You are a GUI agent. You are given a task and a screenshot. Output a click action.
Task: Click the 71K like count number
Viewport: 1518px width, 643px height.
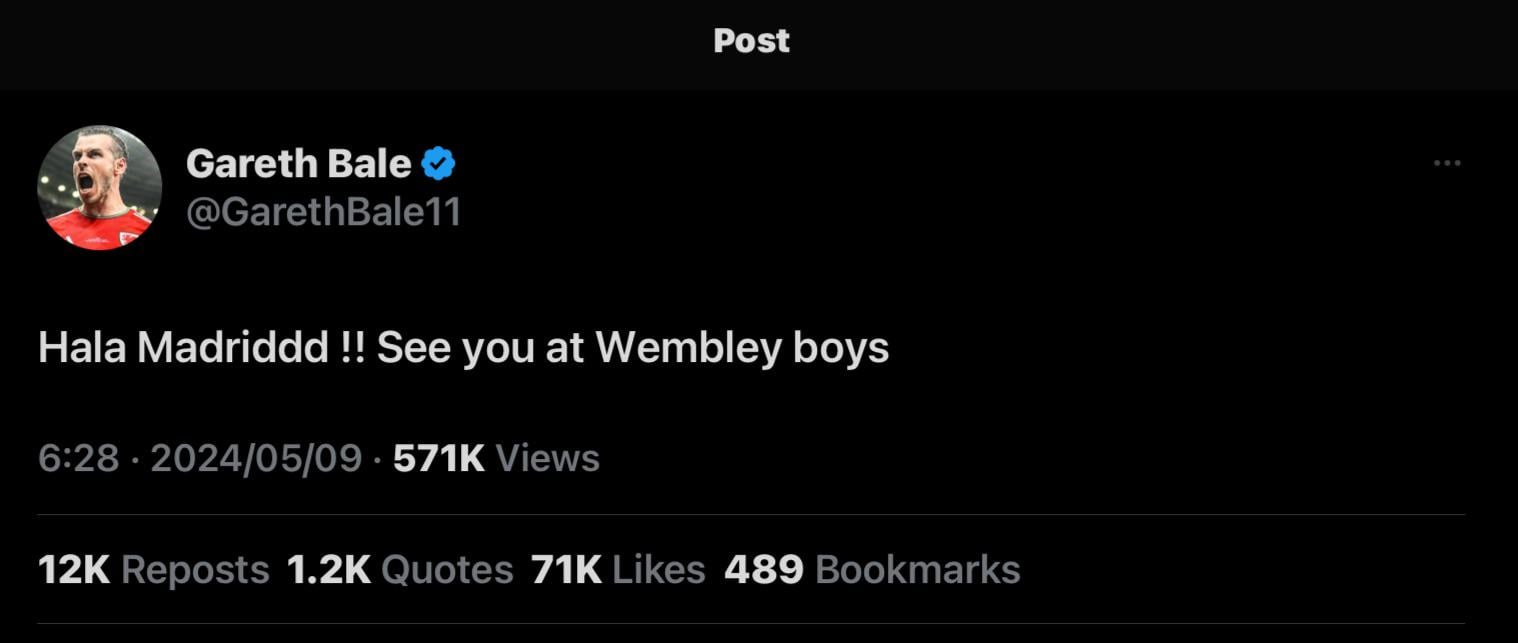566,570
